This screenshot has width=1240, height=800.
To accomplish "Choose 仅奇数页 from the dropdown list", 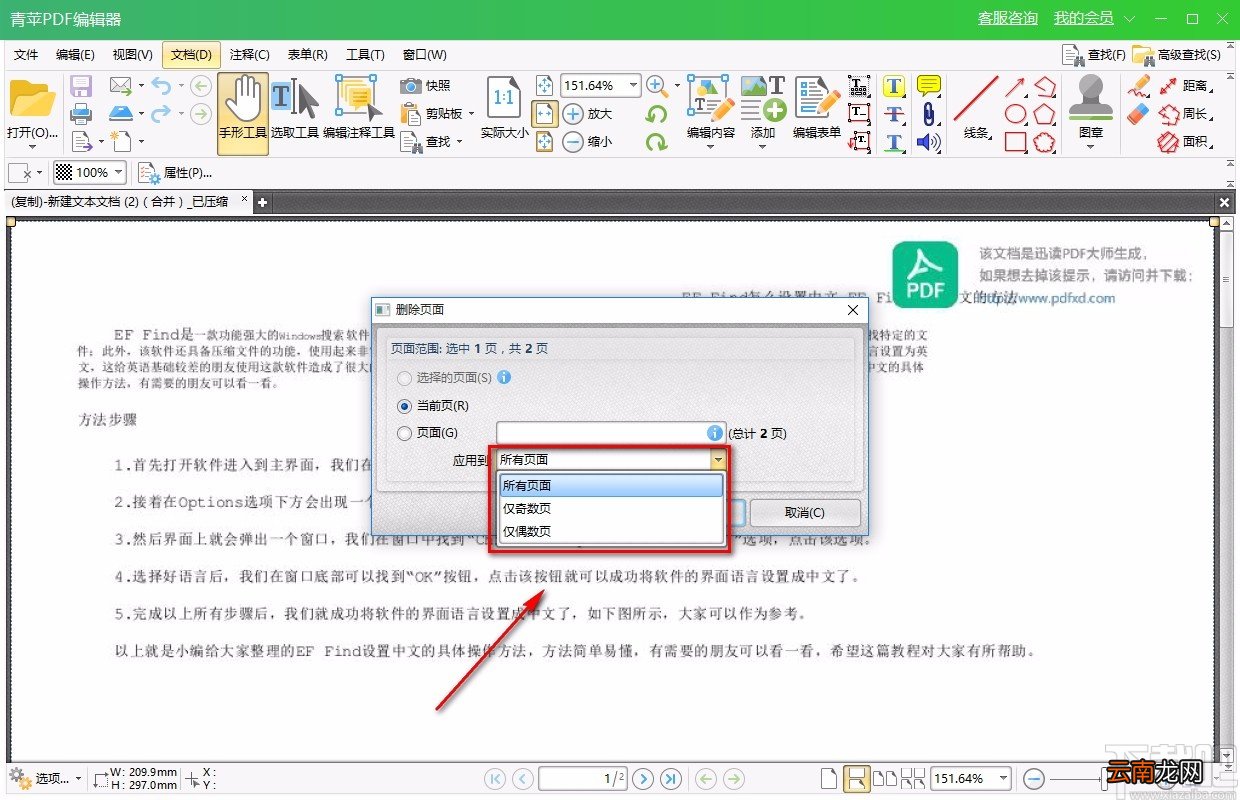I will tap(610, 509).
